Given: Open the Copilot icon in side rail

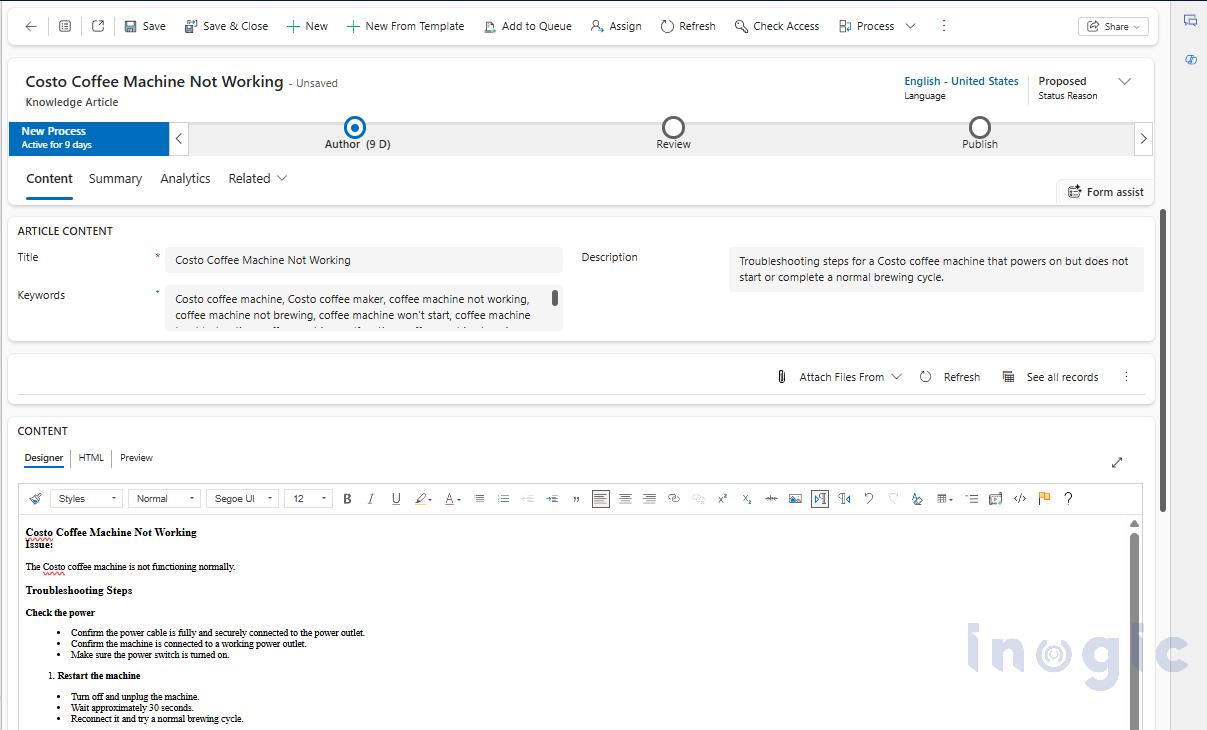Looking at the screenshot, I should (1190, 60).
